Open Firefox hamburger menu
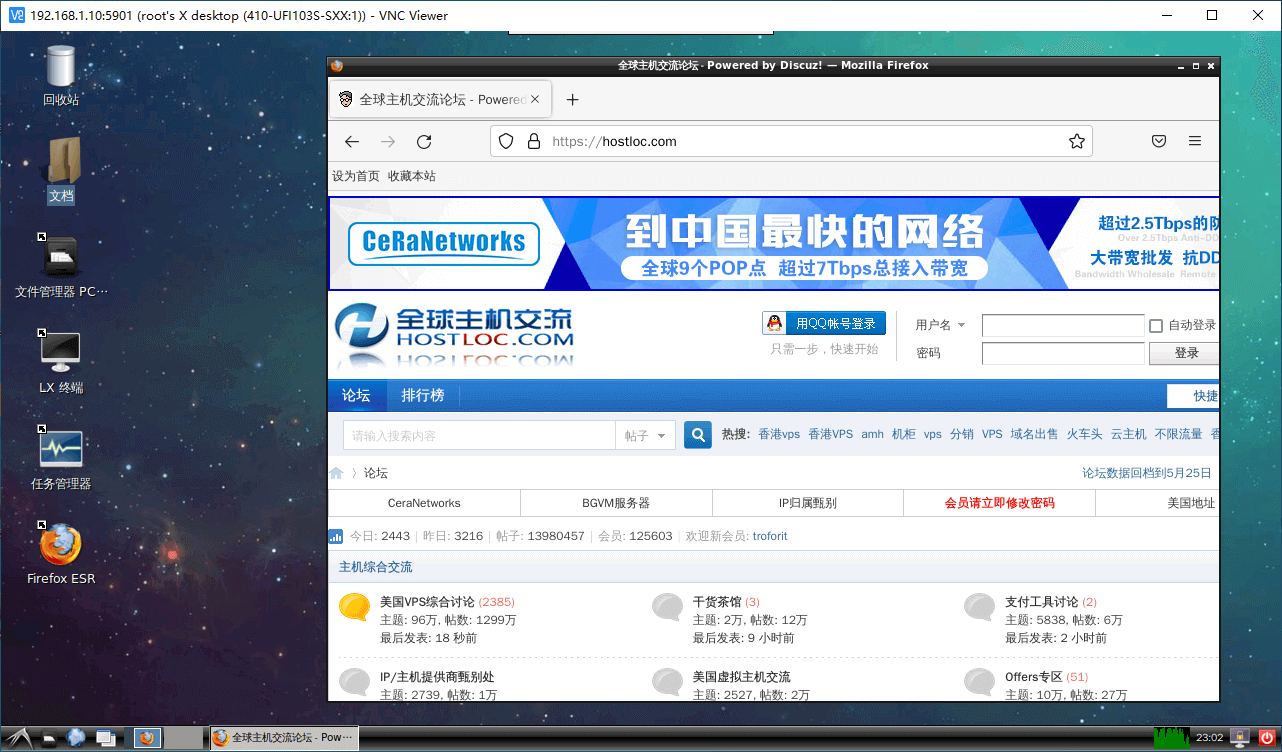 tap(1195, 142)
